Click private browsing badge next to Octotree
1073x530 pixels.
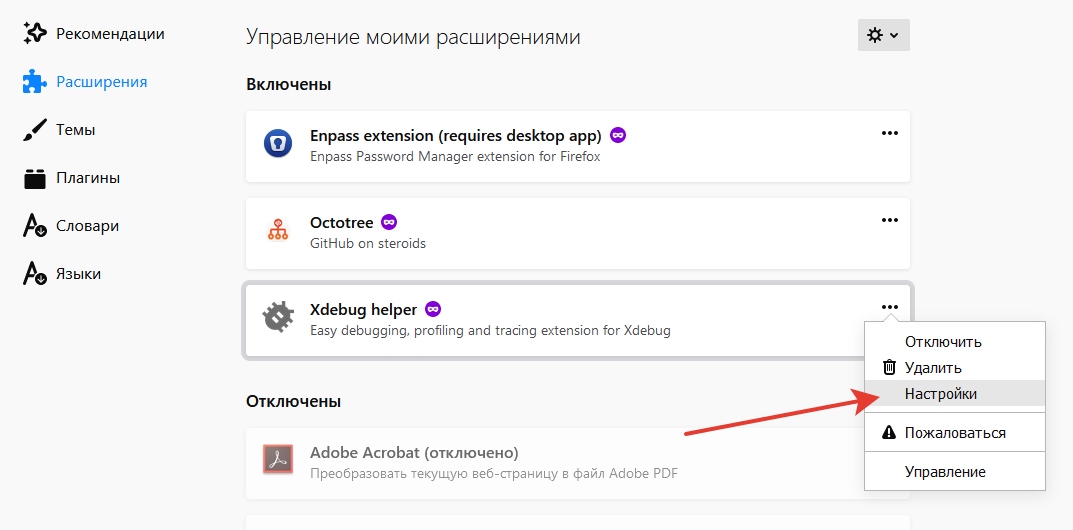pyautogui.click(x=389, y=222)
